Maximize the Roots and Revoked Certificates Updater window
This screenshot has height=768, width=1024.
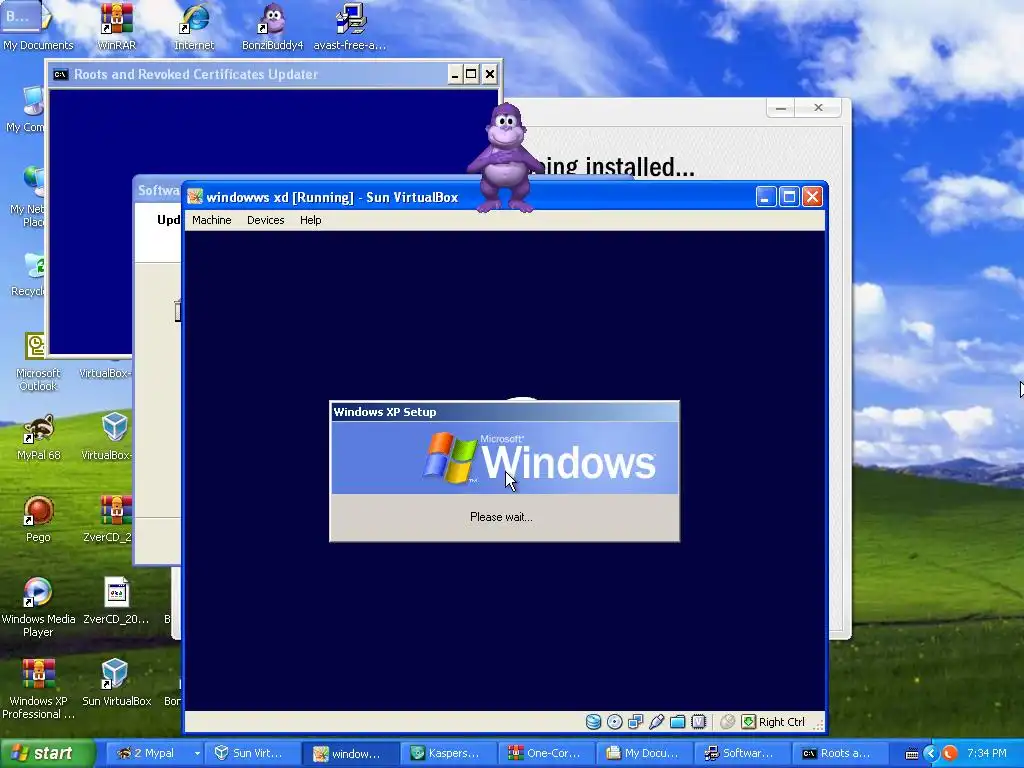click(x=472, y=74)
